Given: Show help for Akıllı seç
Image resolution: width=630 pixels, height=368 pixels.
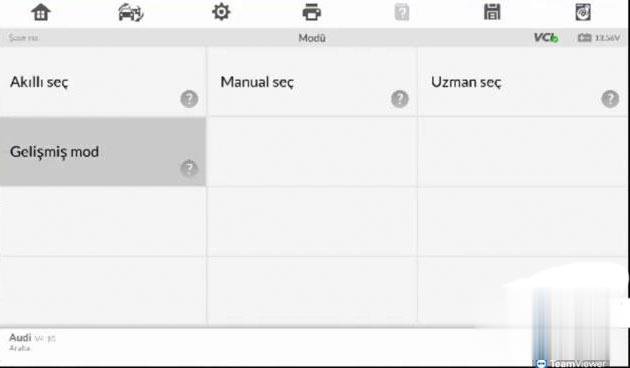Looking at the screenshot, I should click(x=189, y=99).
